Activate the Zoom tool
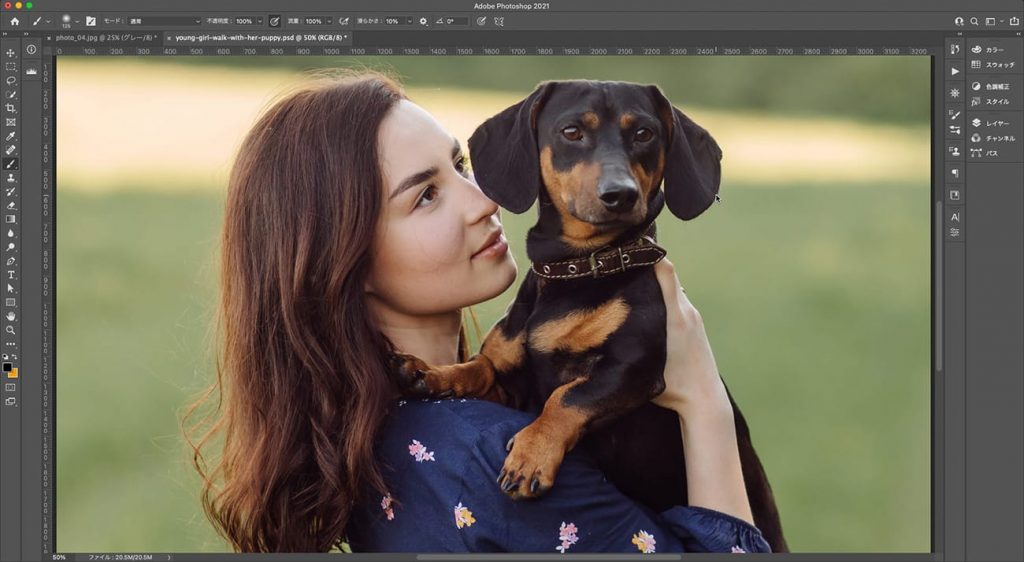Viewport: 1024px width, 562px height. coord(11,329)
